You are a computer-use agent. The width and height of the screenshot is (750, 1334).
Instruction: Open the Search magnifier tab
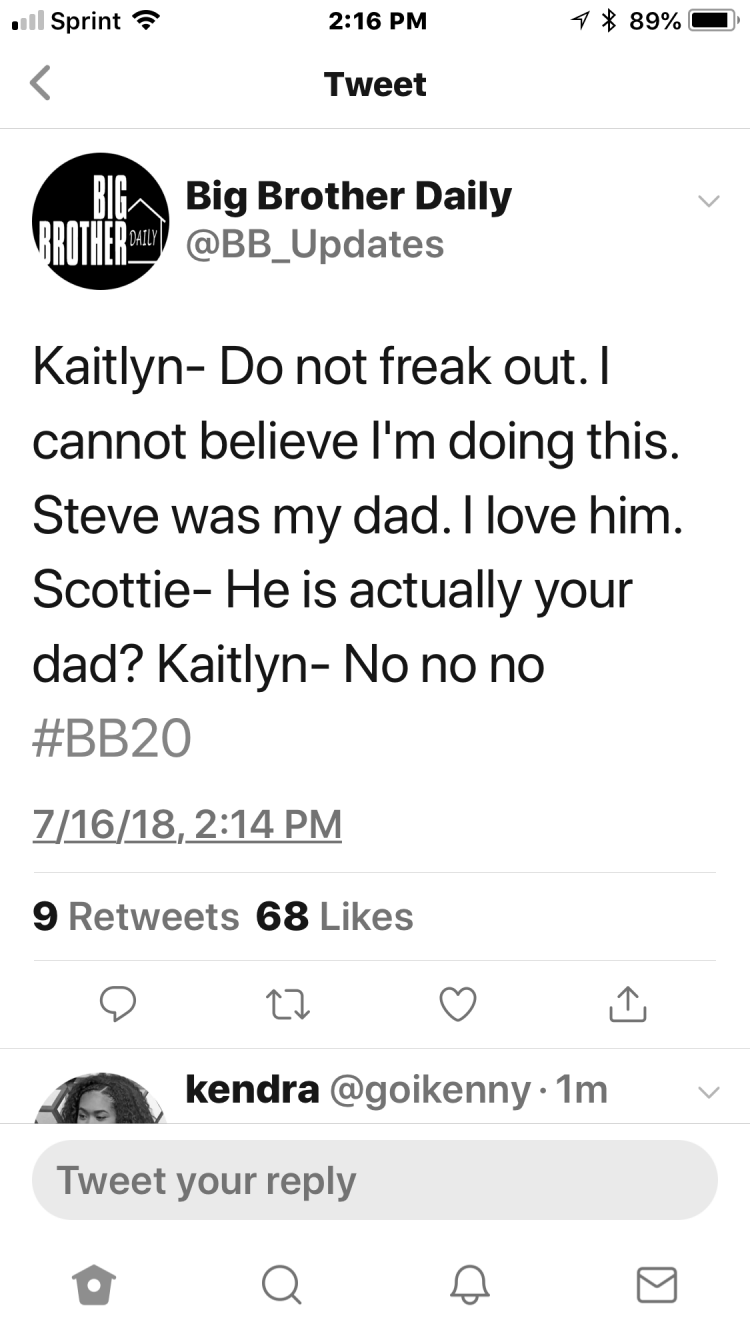(x=281, y=1282)
